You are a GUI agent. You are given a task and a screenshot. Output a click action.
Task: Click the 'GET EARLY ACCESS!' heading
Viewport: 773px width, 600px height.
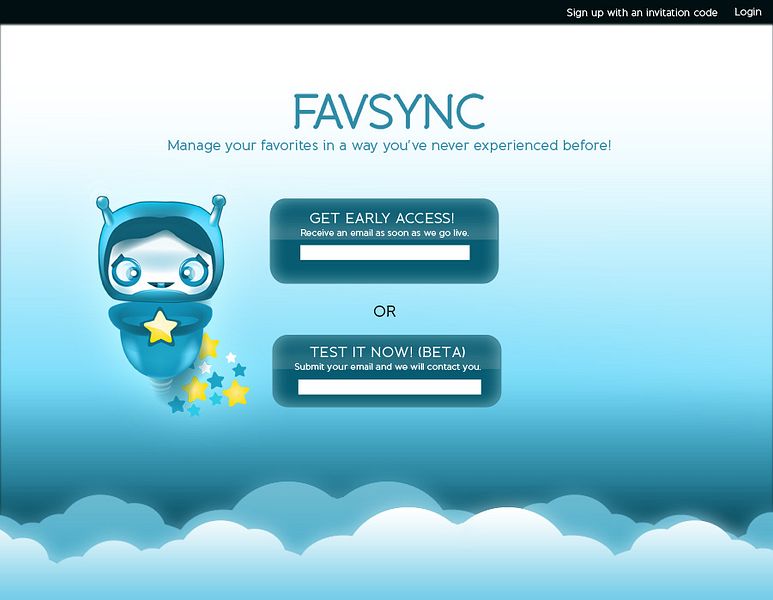[x=382, y=218]
